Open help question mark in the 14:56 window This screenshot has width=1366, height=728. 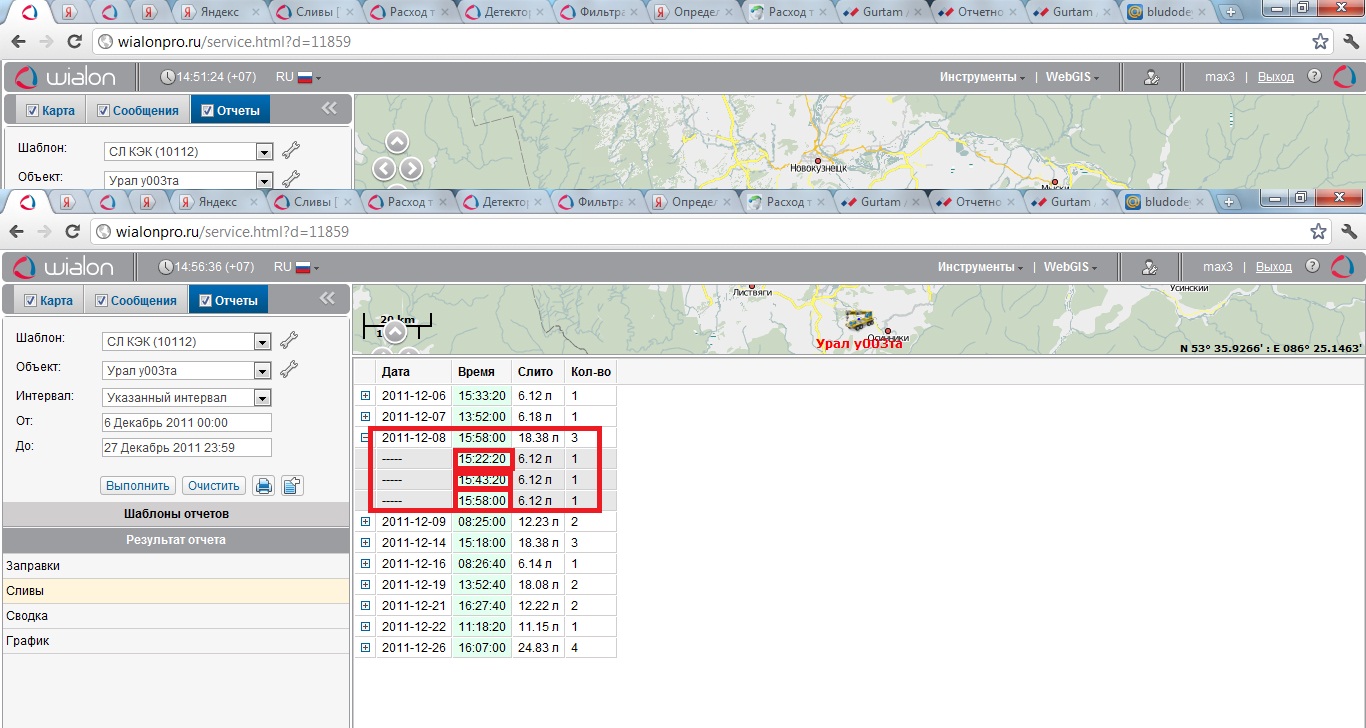[x=1312, y=267]
